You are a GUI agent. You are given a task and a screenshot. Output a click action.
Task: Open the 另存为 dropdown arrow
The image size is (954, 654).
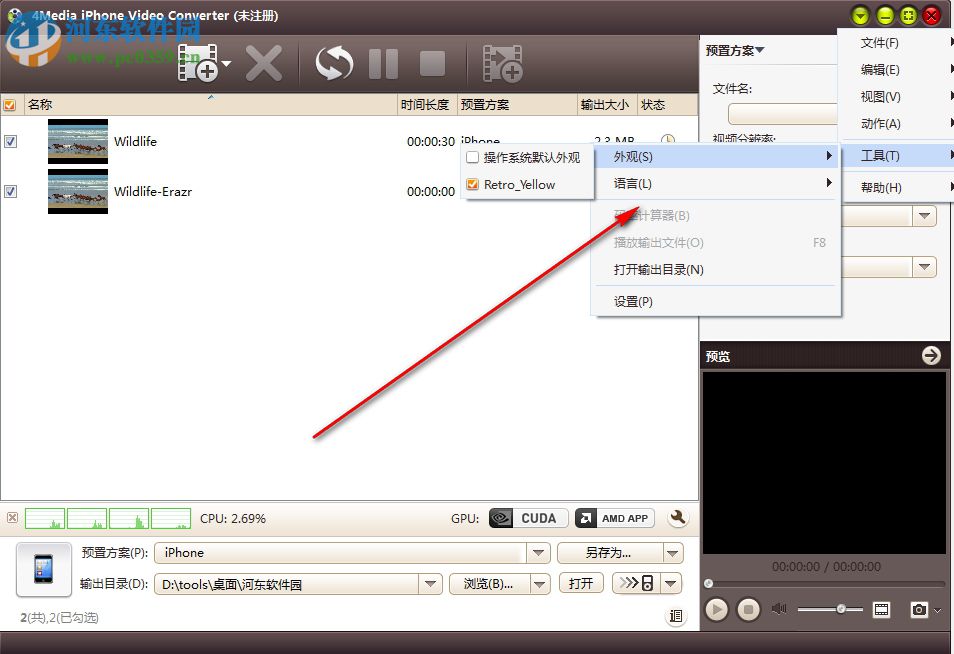click(673, 552)
